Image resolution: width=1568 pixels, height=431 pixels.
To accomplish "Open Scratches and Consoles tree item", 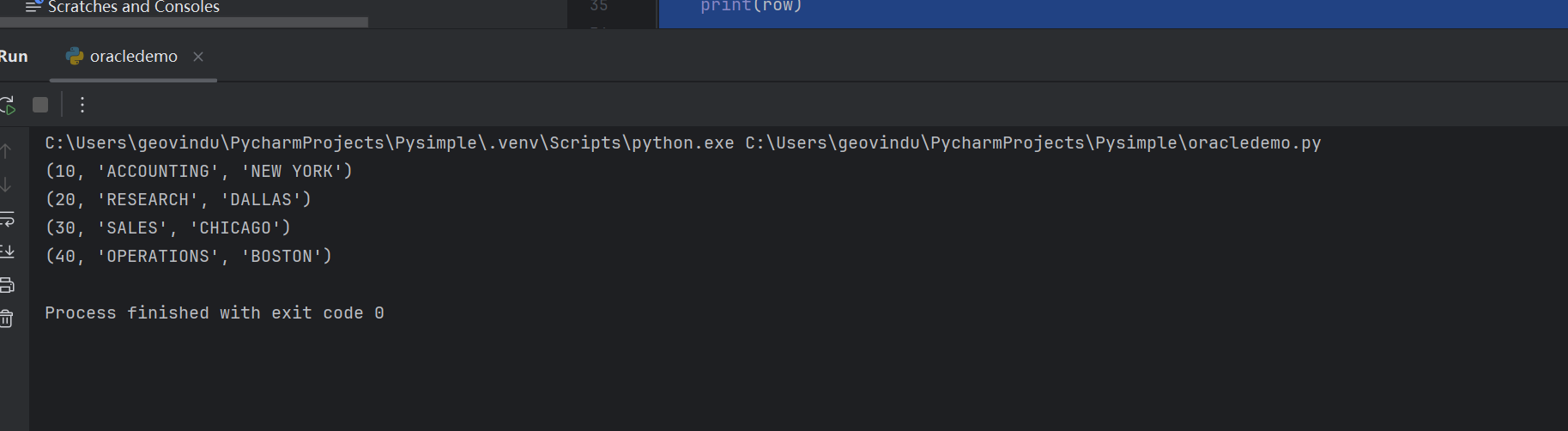I will pyautogui.click(x=133, y=7).
